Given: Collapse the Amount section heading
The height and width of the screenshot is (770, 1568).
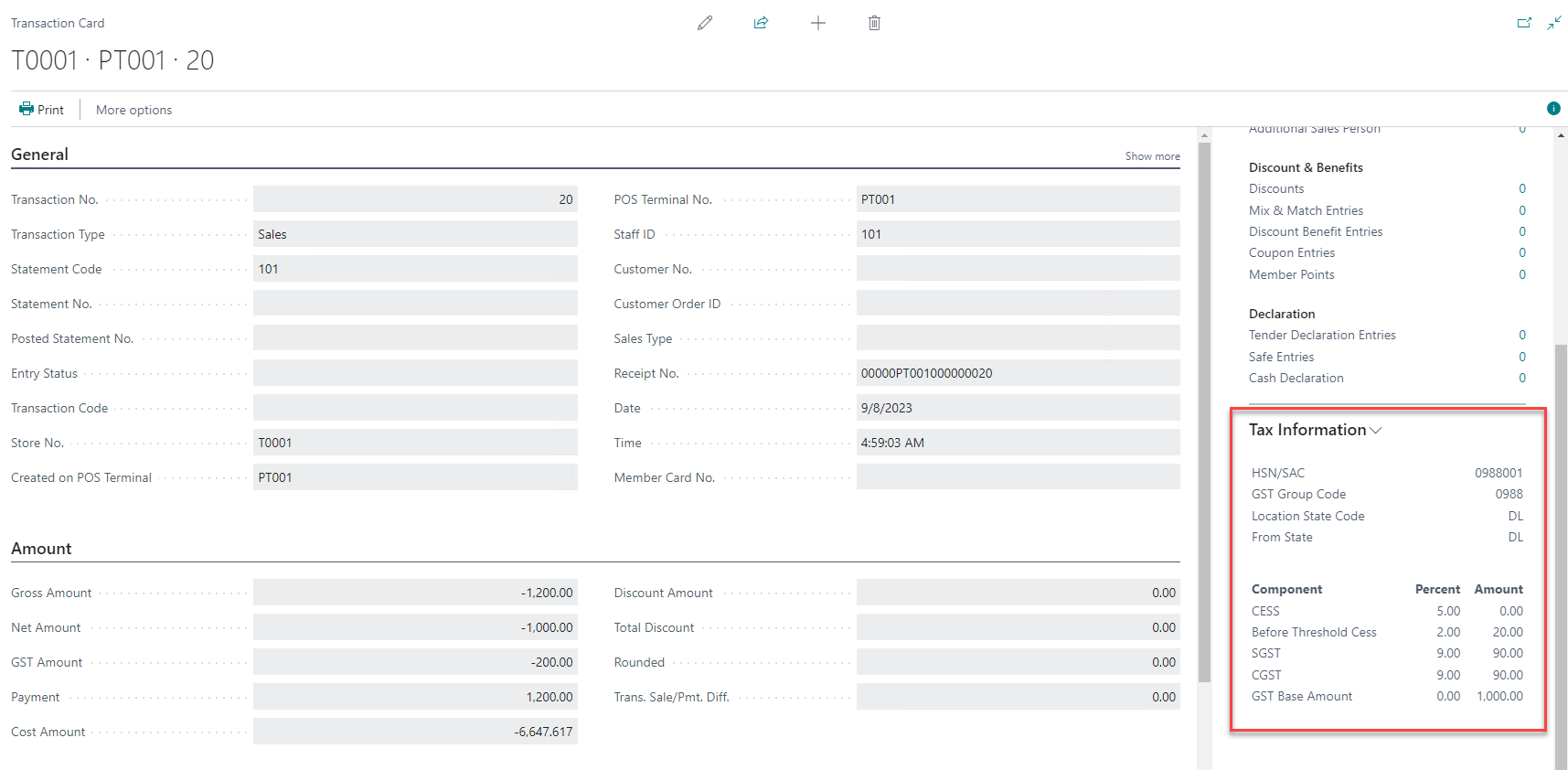Looking at the screenshot, I should [x=41, y=549].
